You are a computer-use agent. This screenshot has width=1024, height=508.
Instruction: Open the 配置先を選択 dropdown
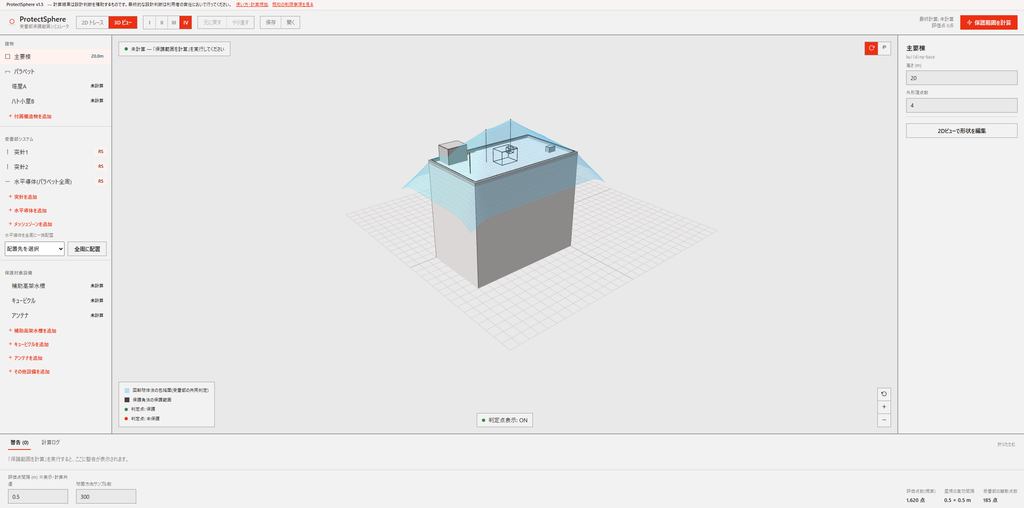pyautogui.click(x=35, y=249)
